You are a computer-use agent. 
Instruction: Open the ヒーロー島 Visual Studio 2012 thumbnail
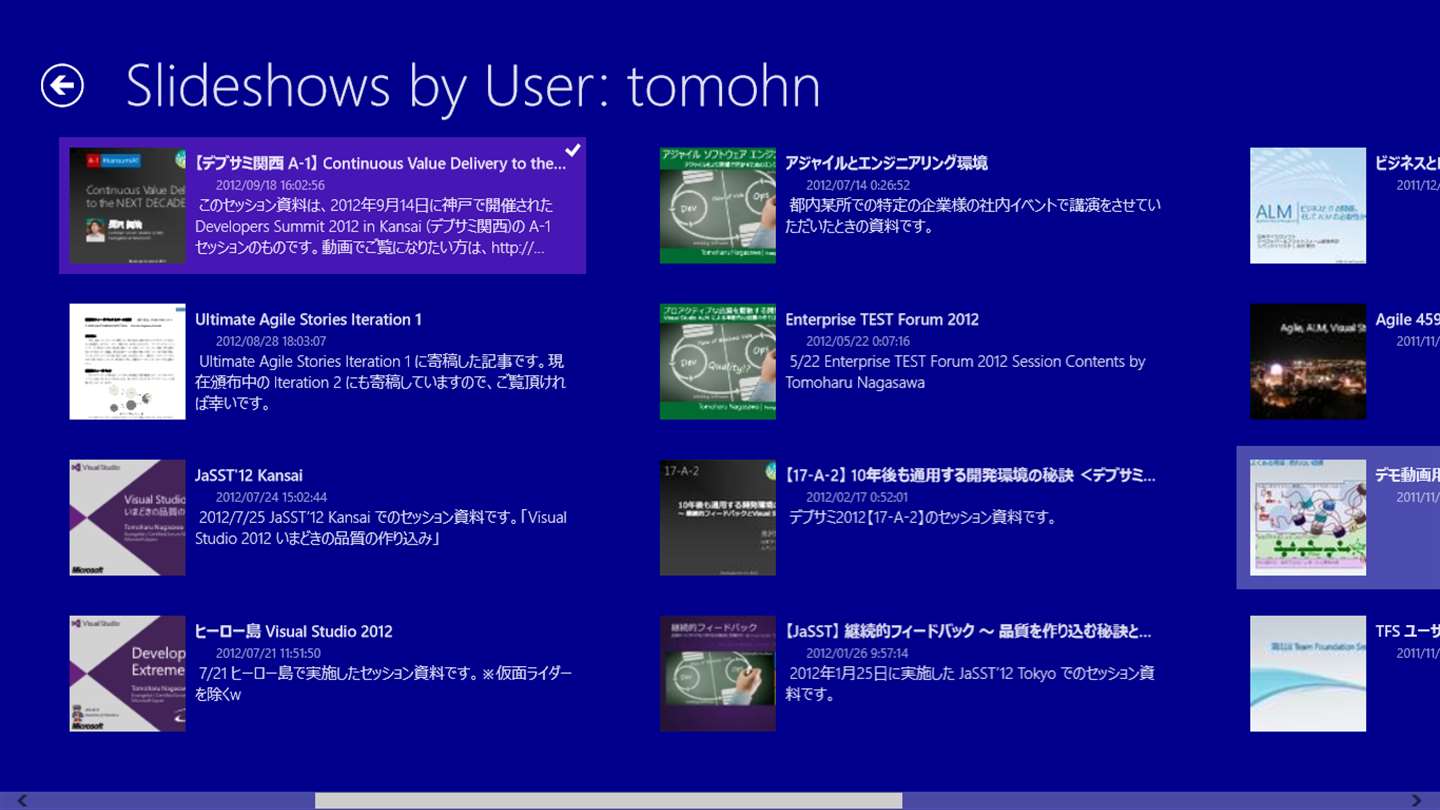click(127, 673)
